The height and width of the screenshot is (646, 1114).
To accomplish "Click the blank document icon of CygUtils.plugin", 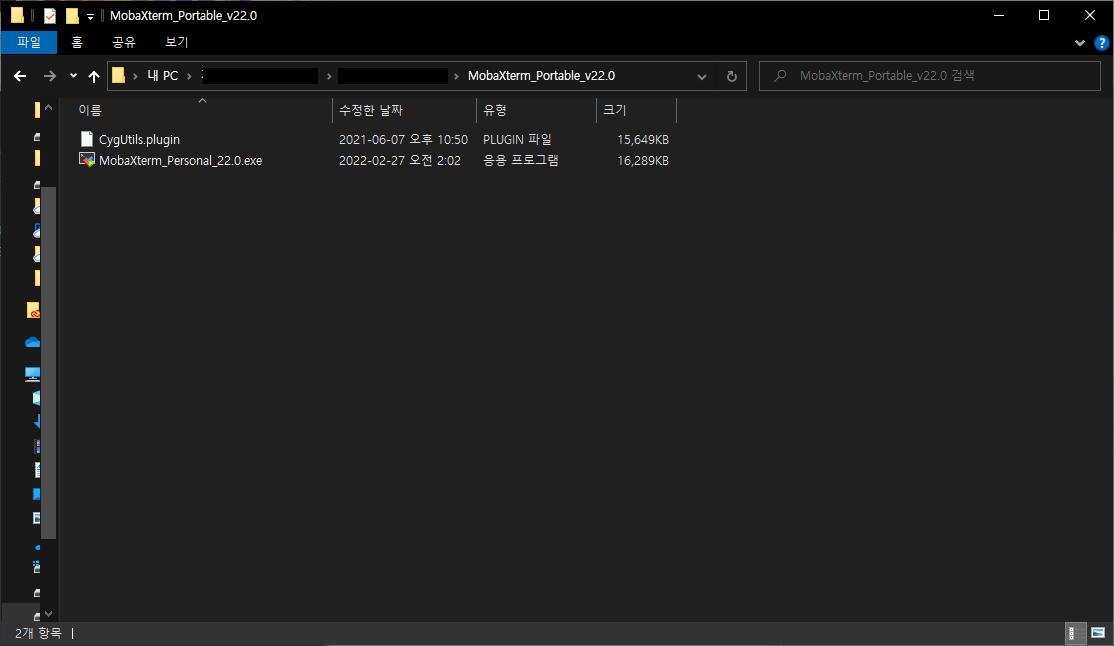I will [87, 139].
